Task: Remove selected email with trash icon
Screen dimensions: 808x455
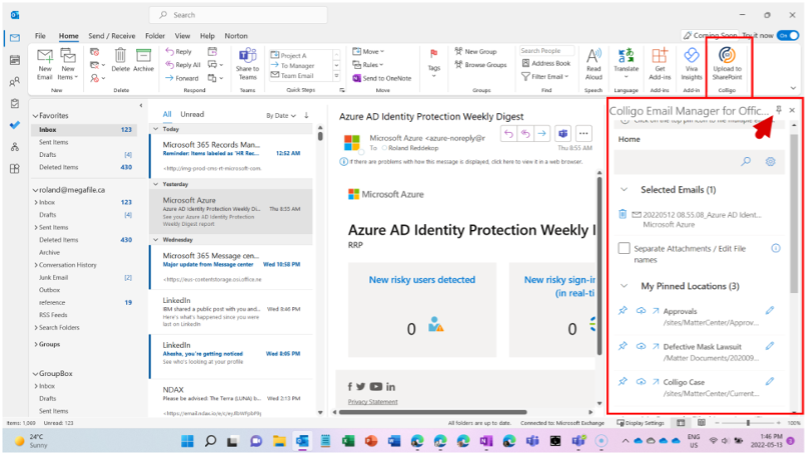Action: coord(622,214)
